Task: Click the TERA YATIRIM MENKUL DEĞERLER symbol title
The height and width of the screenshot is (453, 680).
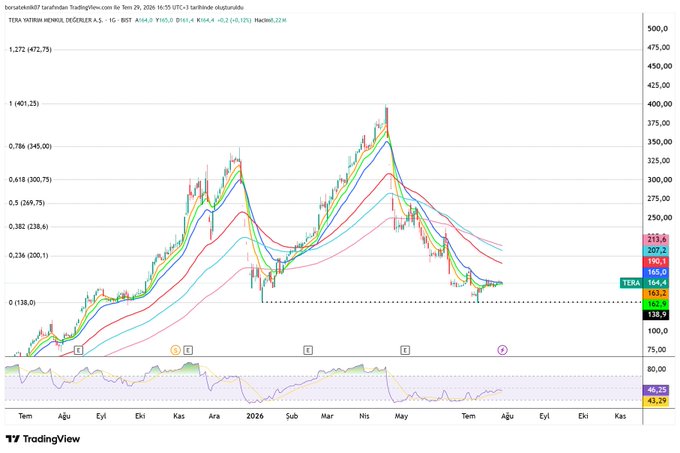Action: 56,20
